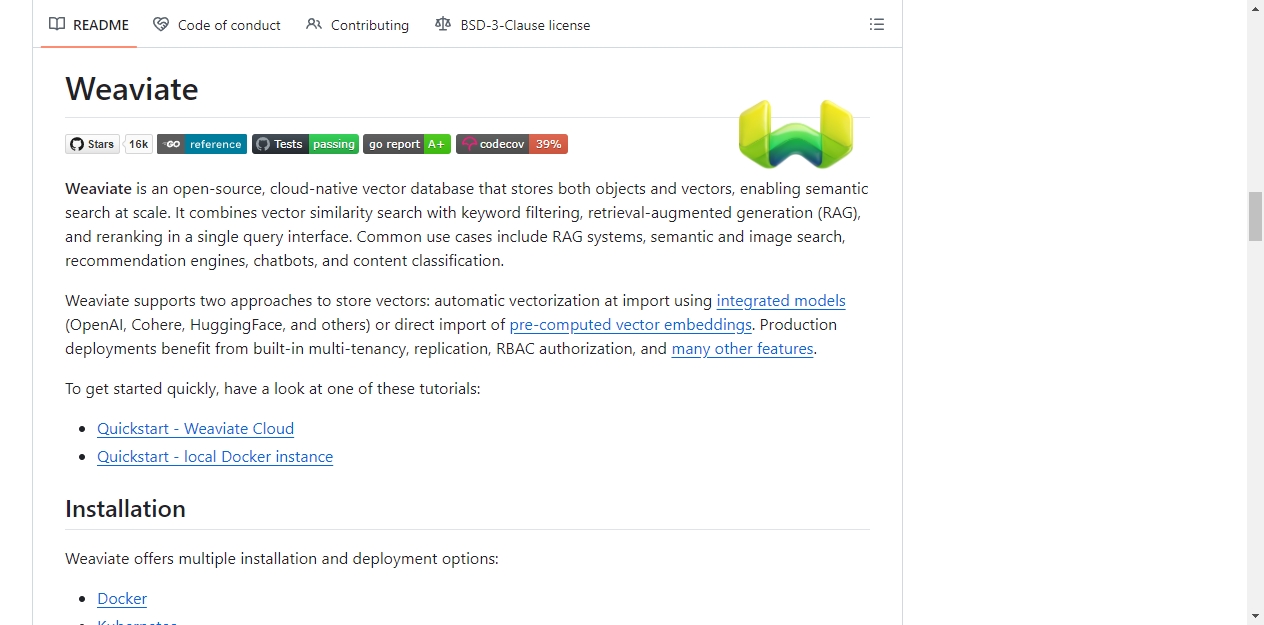The image size is (1264, 625).
Task: Open the BSD-3-Clause license tab
Action: [513, 25]
